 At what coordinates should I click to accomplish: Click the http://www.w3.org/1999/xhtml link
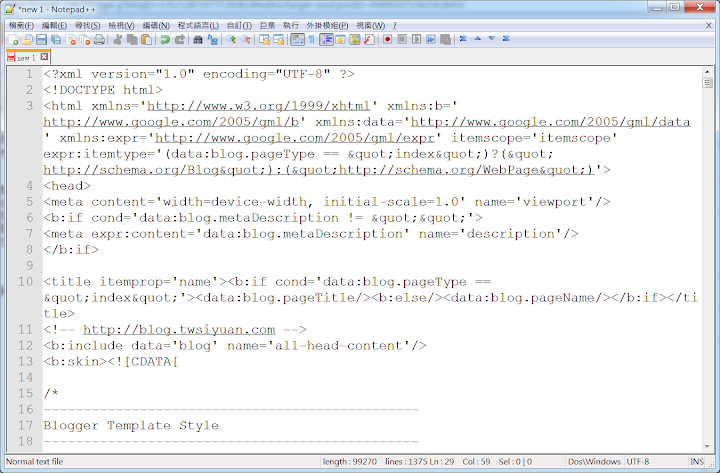click(x=259, y=106)
